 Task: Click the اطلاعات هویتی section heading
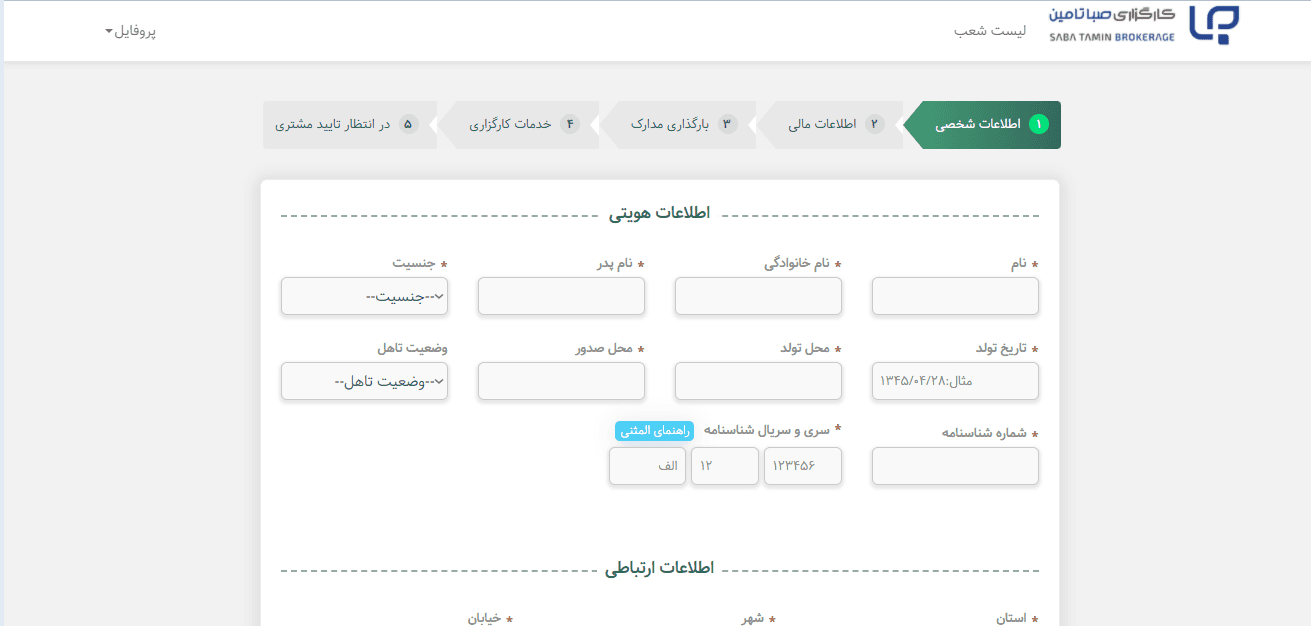659,213
